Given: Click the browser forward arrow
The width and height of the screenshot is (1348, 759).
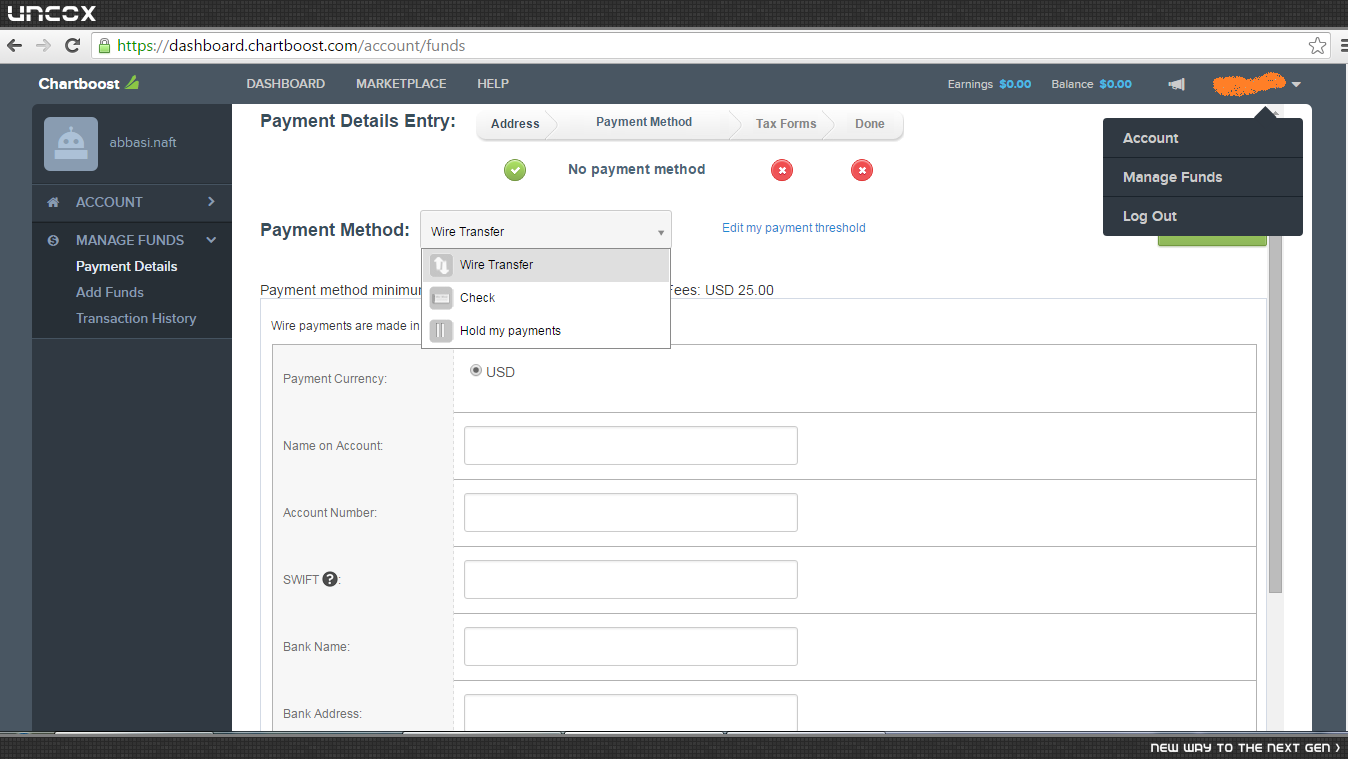Looking at the screenshot, I should (x=43, y=45).
